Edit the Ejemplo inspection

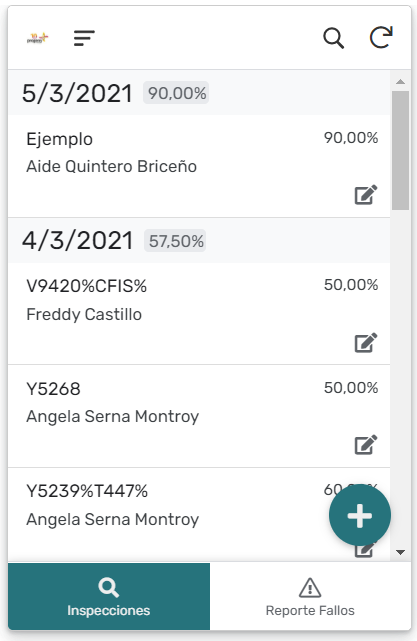point(365,195)
